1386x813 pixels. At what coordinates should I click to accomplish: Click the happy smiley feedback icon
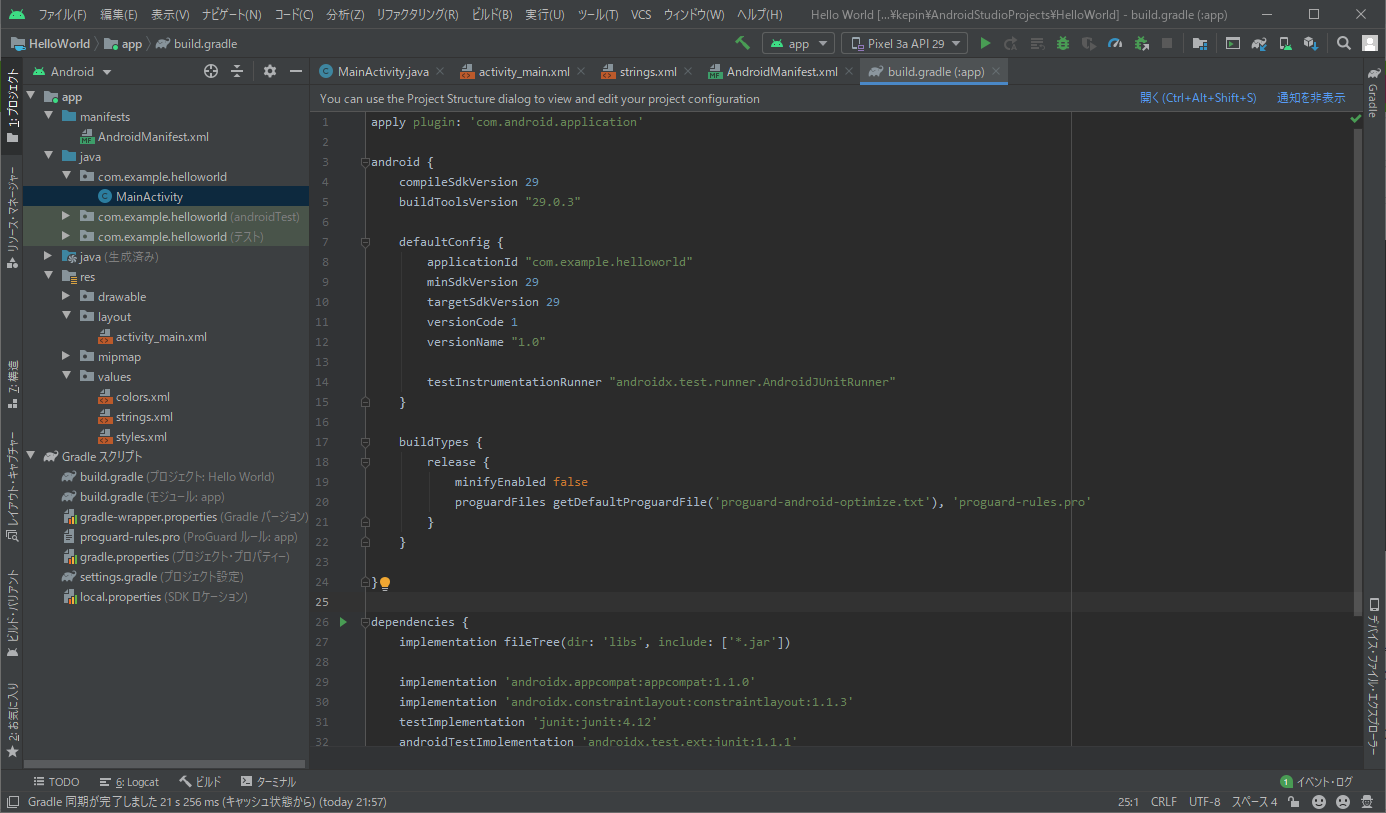pyautogui.click(x=1319, y=802)
